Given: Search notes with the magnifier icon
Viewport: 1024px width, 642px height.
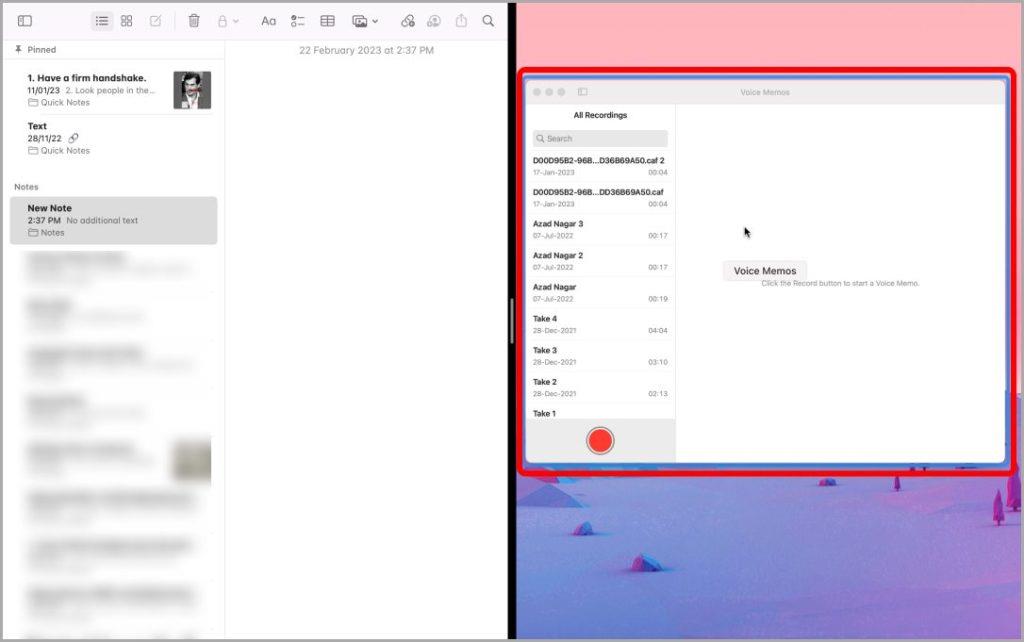Looking at the screenshot, I should pos(488,21).
